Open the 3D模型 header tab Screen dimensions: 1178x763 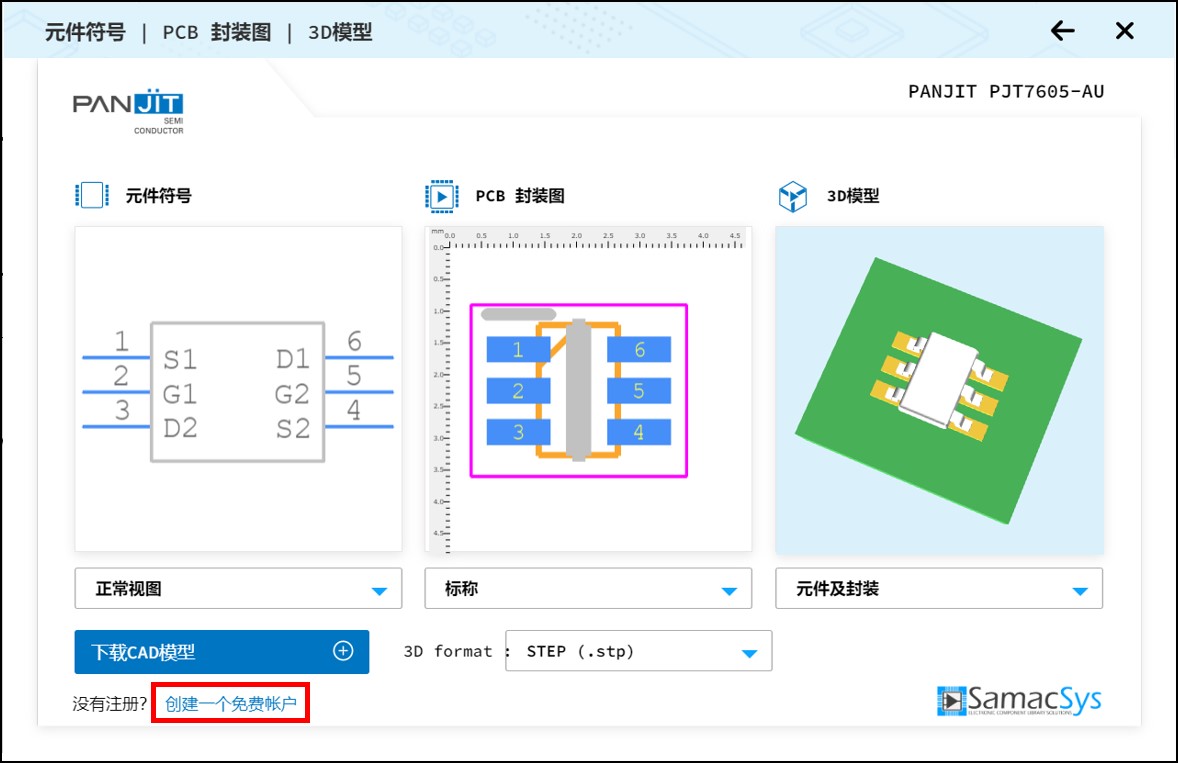click(340, 32)
